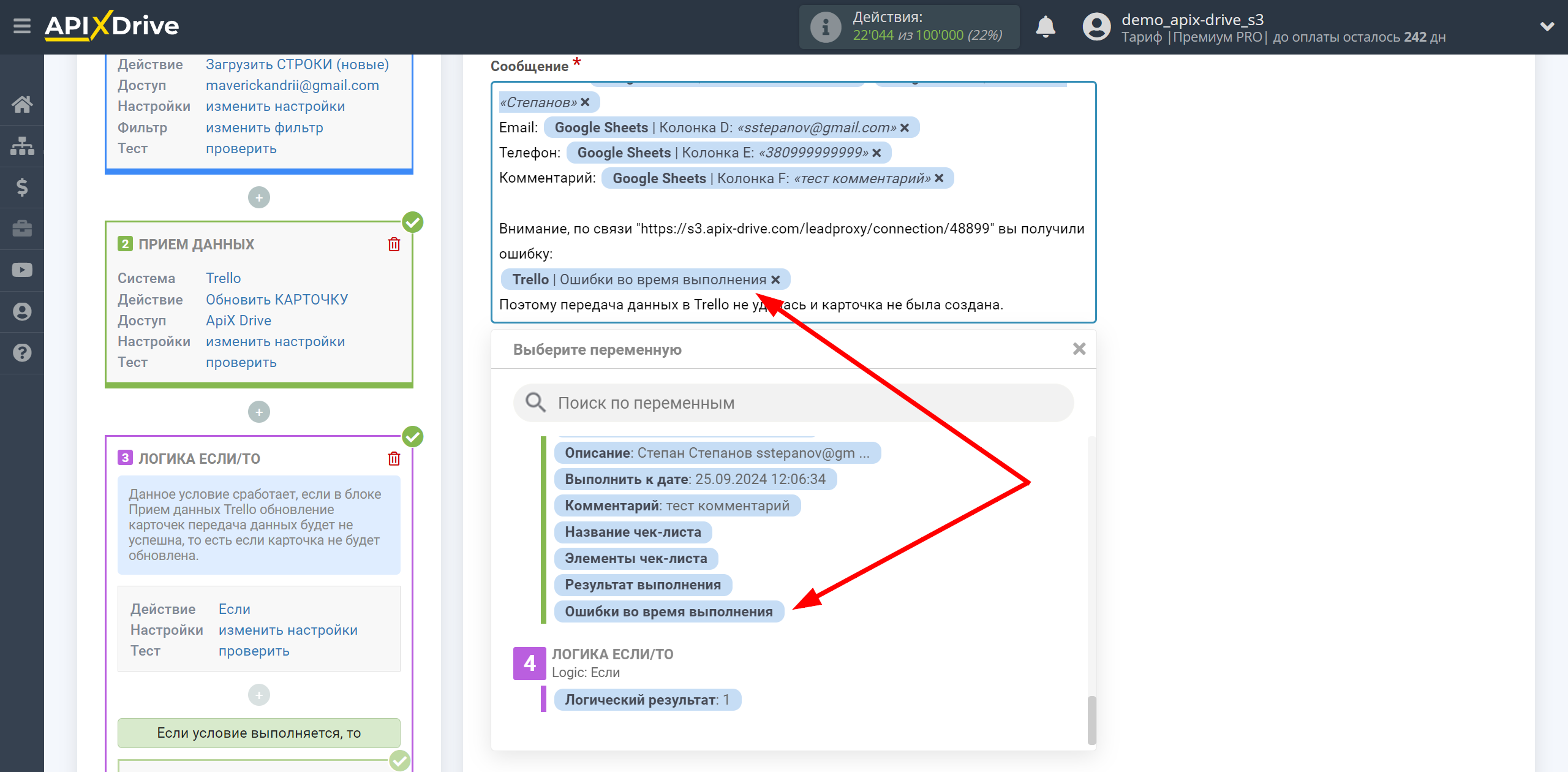Select variable Комментарий
This screenshot has width=1568, height=772.
(x=677, y=505)
